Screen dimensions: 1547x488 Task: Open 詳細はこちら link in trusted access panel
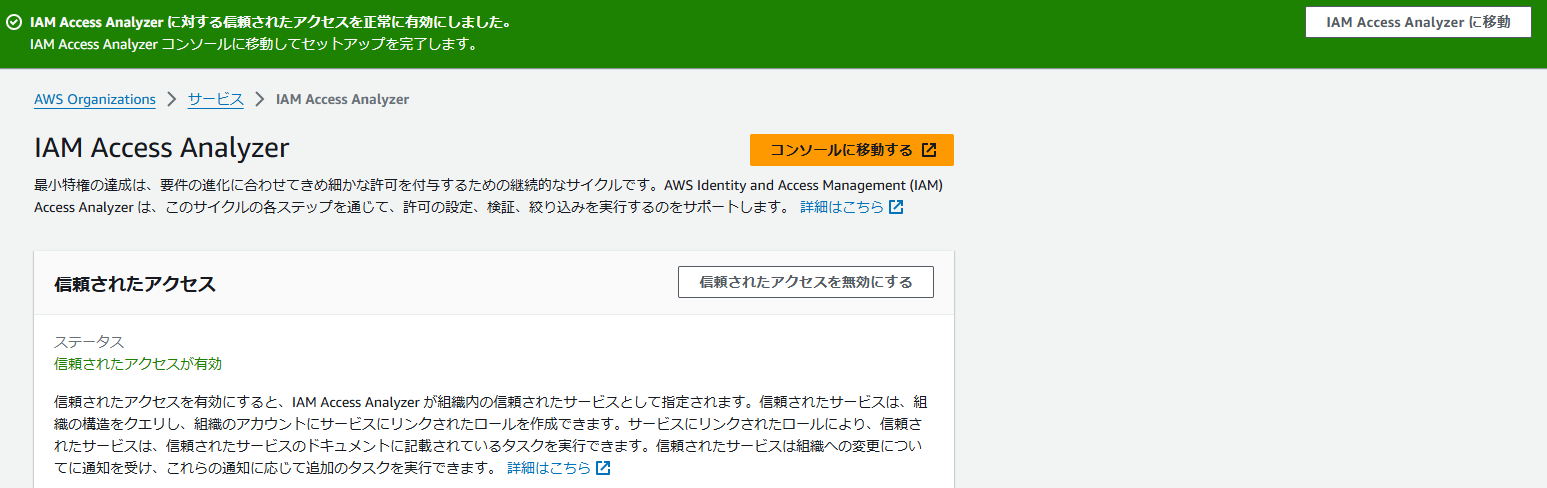549,468
